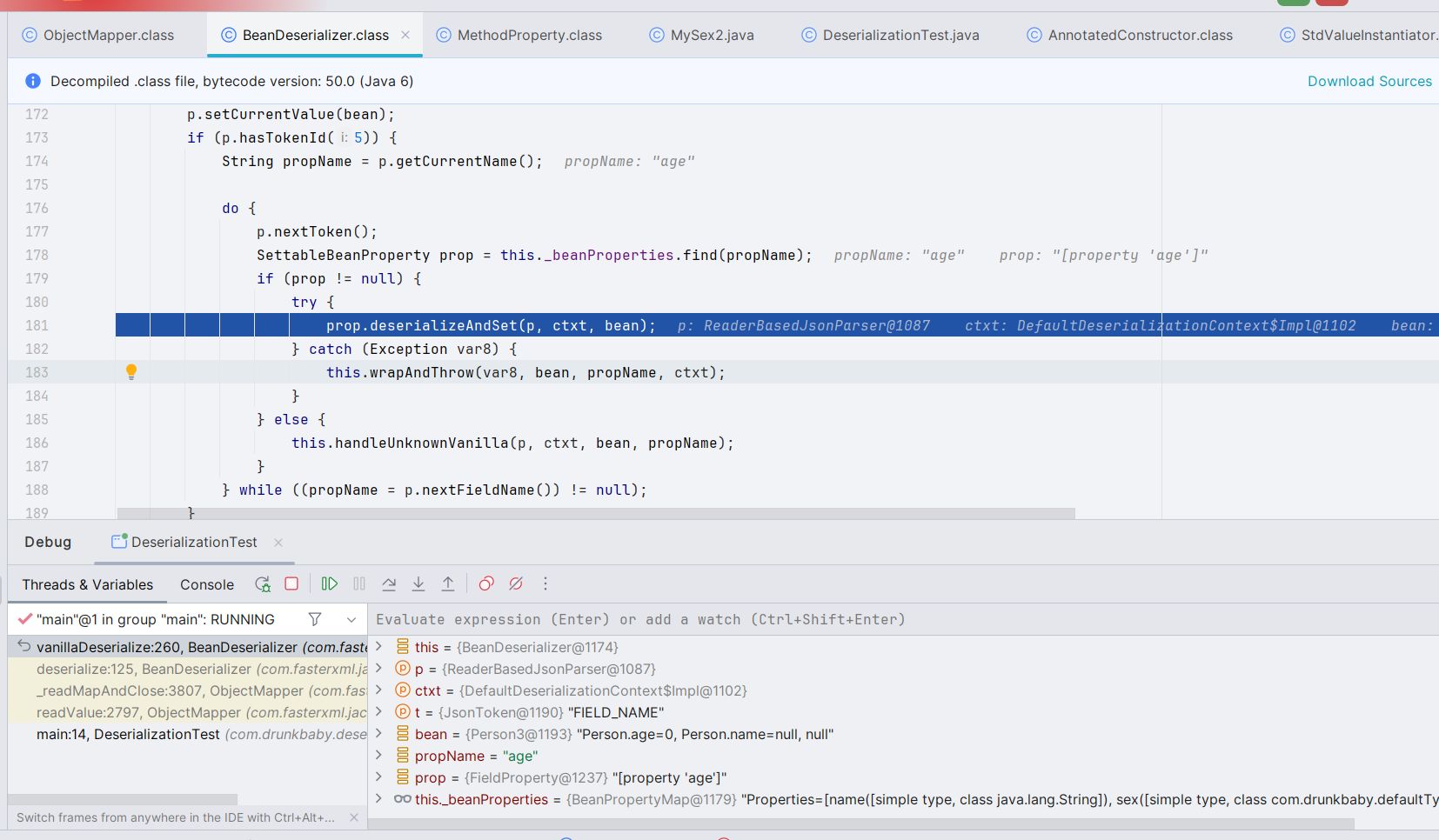Open the thread filter icon

pyautogui.click(x=315, y=619)
